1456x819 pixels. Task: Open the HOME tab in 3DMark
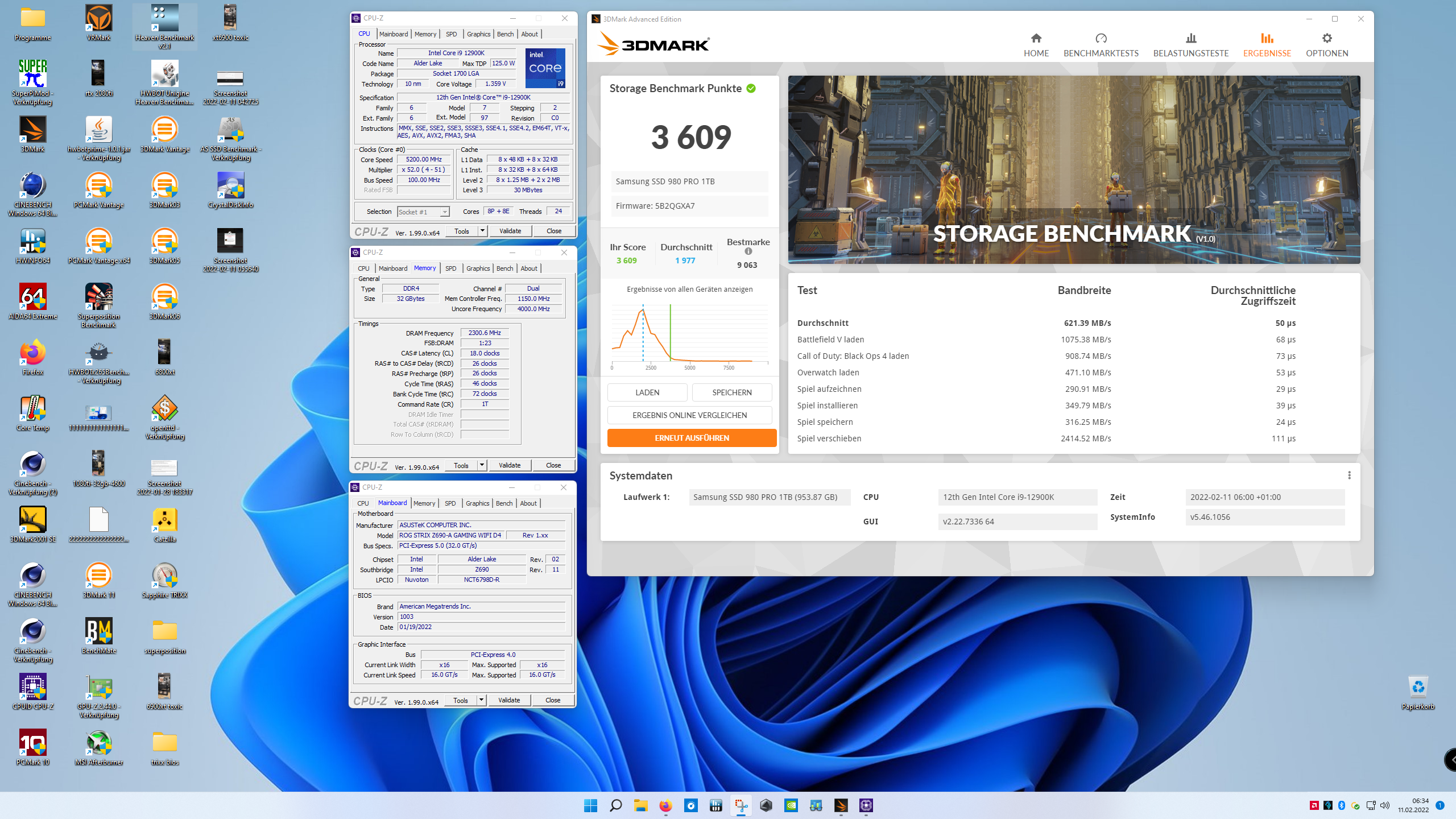pyautogui.click(x=1036, y=45)
